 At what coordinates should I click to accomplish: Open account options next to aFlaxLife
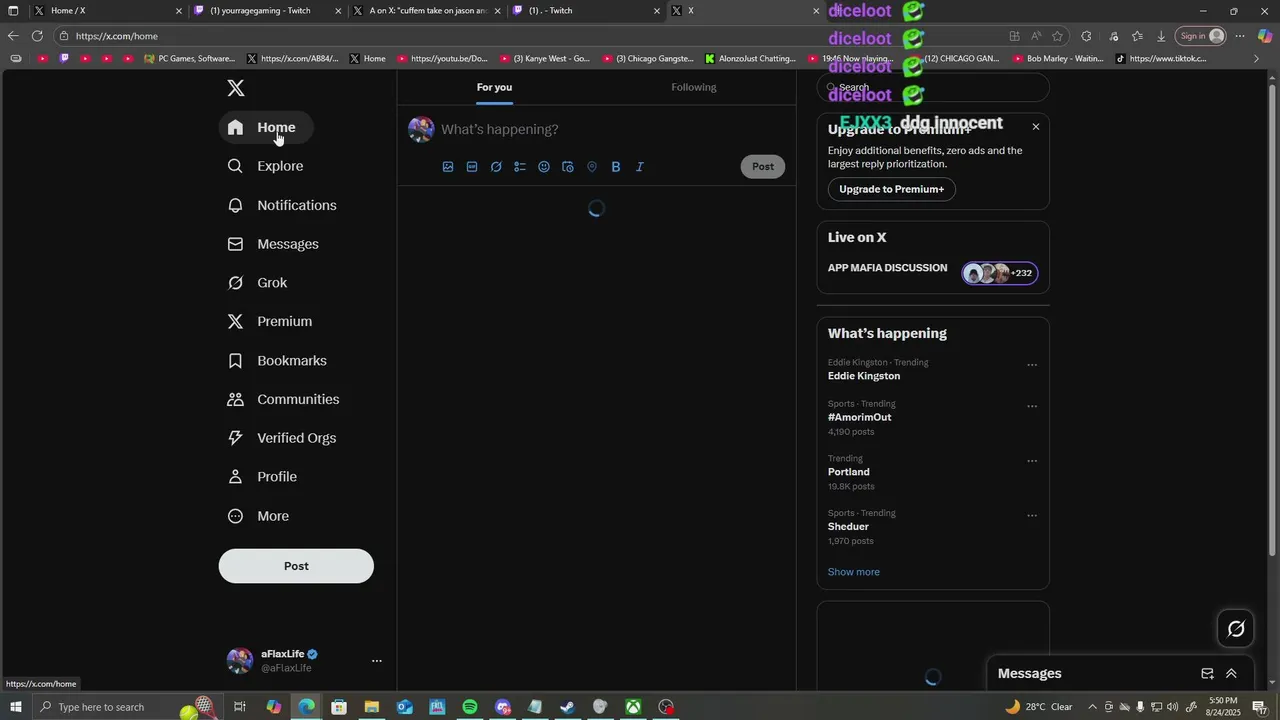377,661
